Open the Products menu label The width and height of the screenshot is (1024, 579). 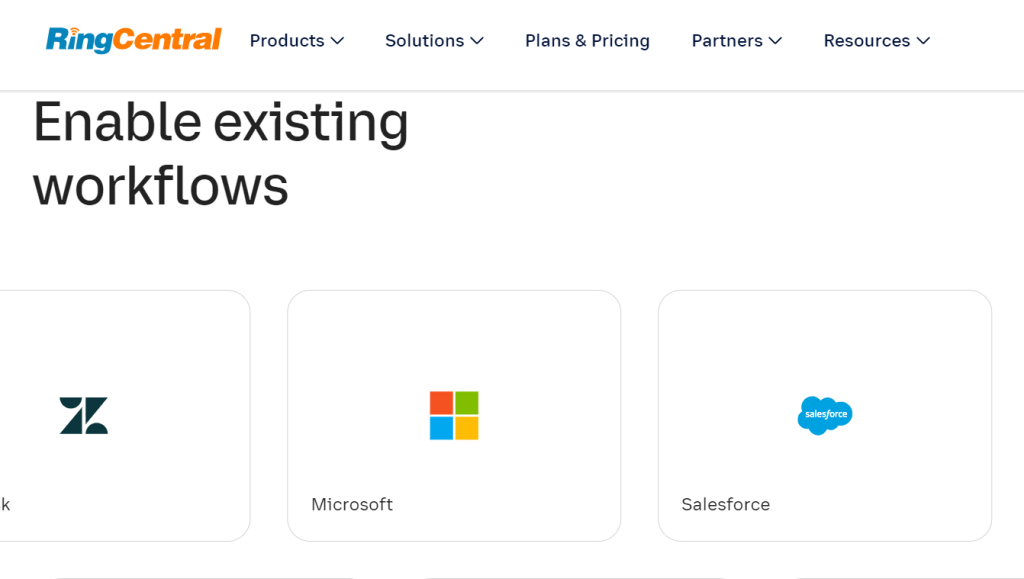(x=287, y=41)
